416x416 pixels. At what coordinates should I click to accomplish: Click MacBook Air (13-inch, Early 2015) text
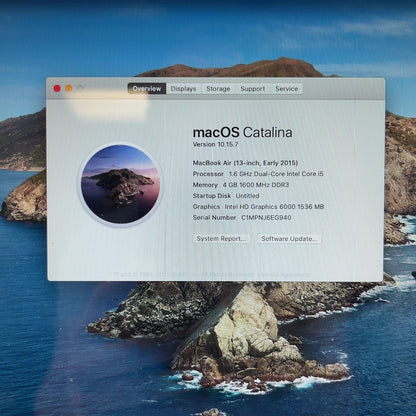click(x=245, y=163)
